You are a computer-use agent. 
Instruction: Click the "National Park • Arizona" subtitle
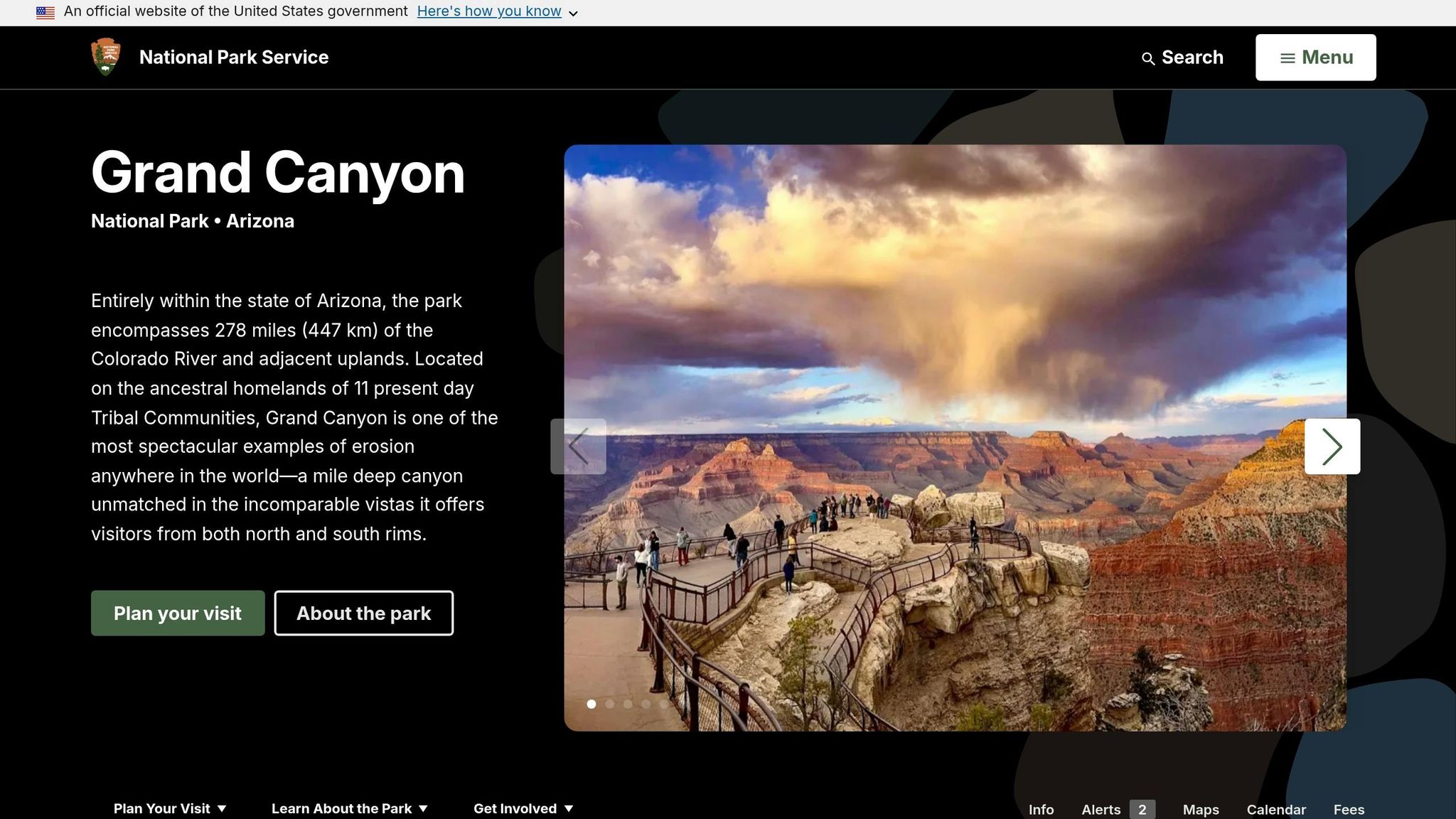(x=193, y=221)
